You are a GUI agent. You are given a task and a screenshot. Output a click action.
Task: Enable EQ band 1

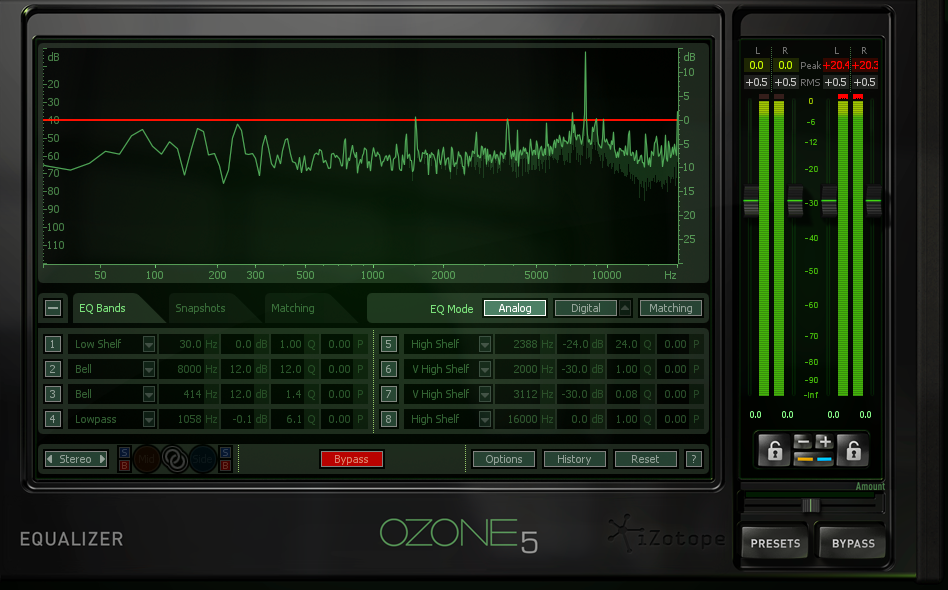point(53,344)
